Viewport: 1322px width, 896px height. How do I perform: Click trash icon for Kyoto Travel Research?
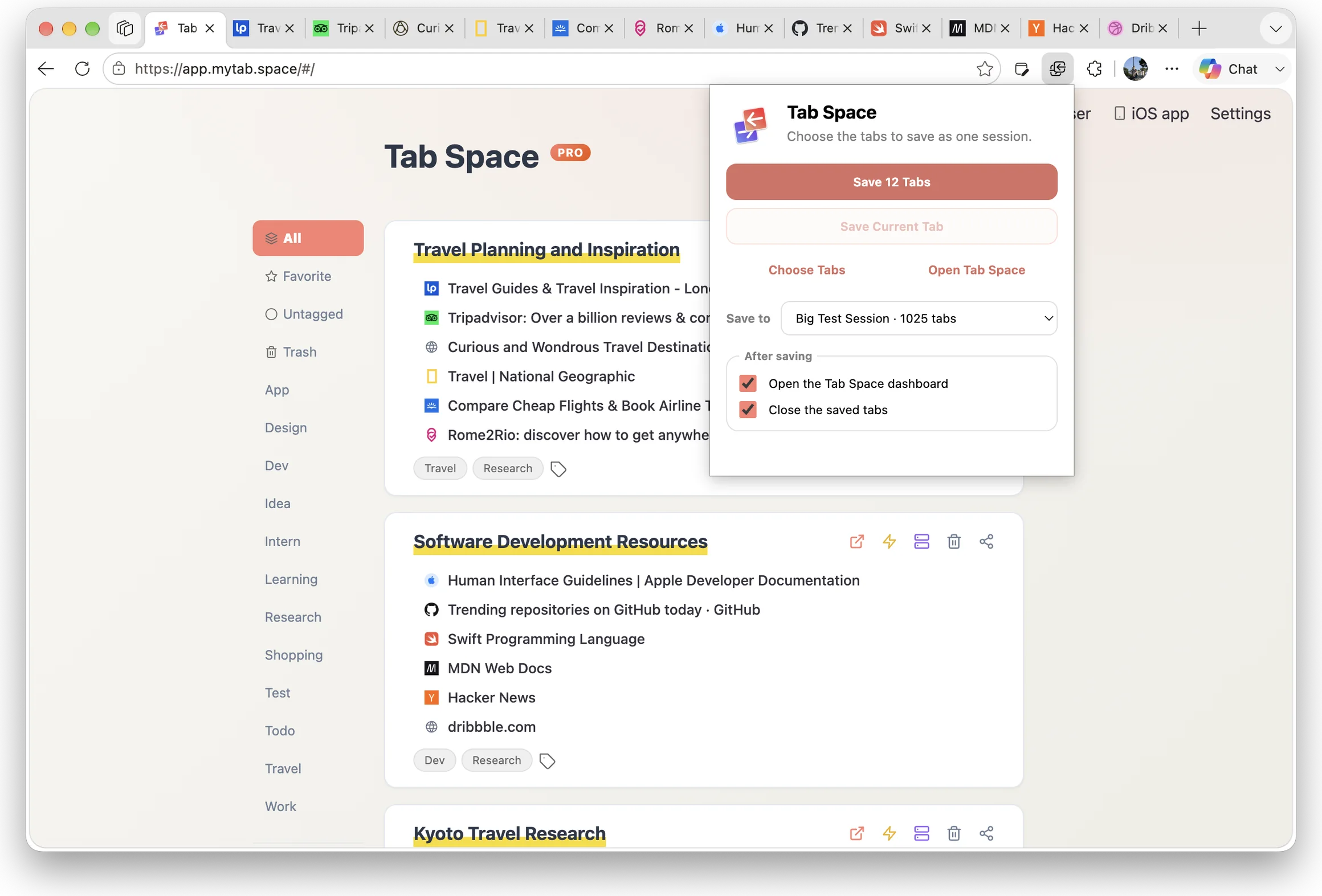coord(954,833)
